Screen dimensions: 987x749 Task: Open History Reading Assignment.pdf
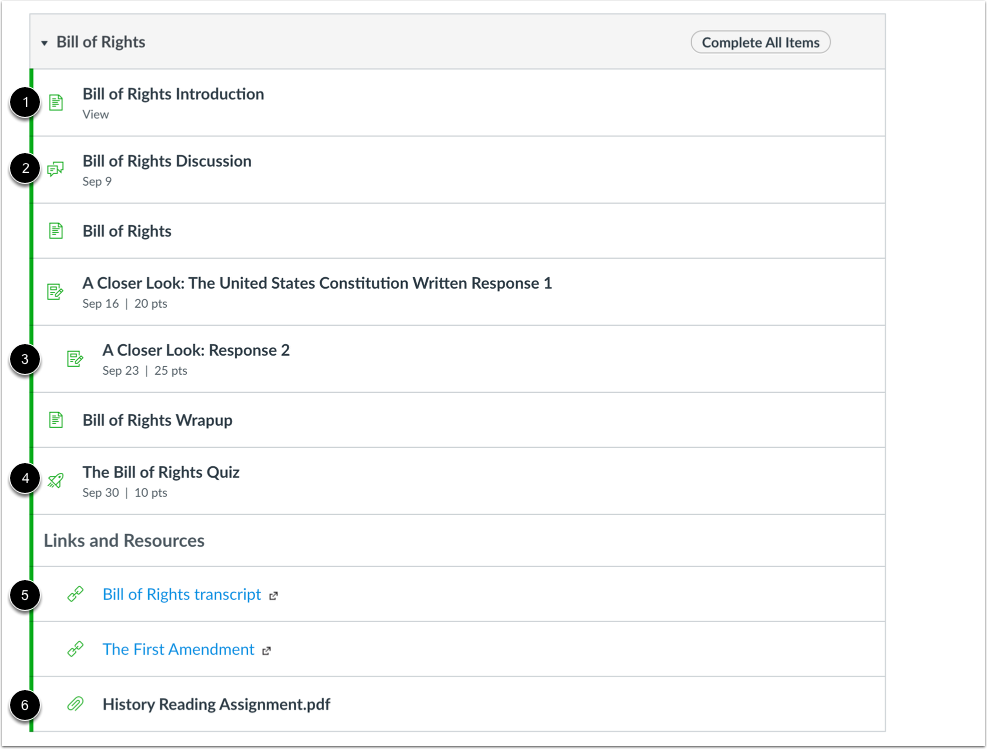click(216, 704)
